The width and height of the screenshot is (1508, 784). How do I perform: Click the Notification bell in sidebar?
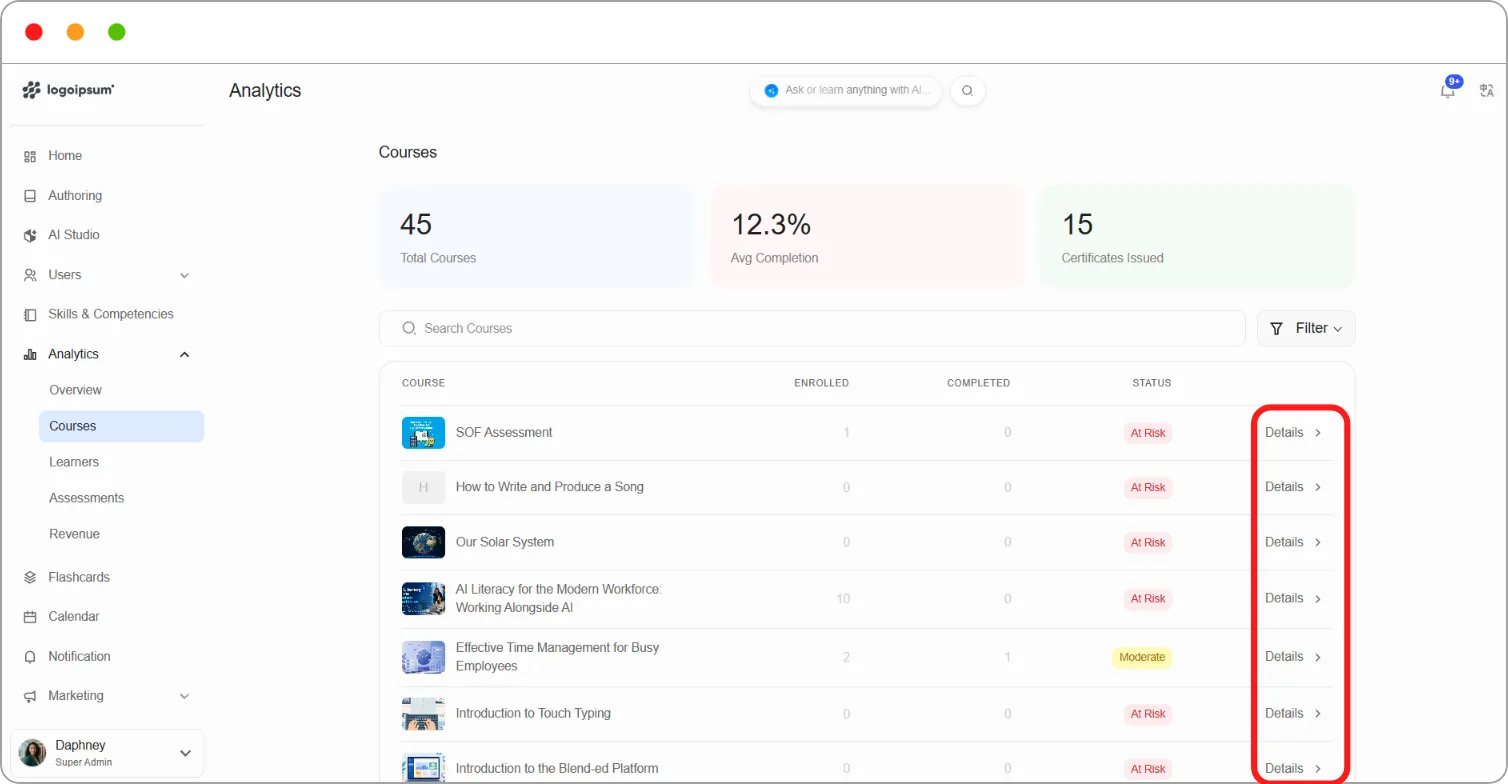30,657
